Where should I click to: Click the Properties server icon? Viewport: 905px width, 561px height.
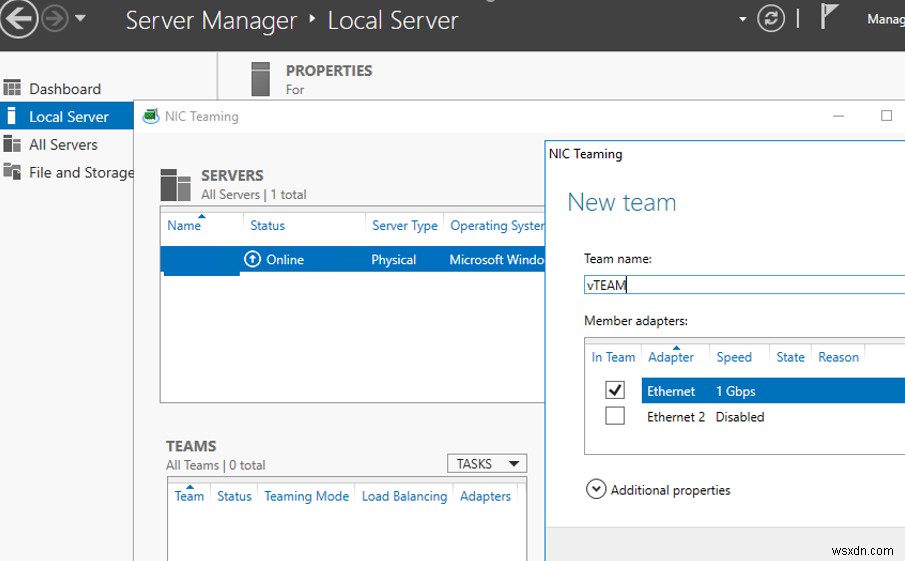tap(260, 79)
